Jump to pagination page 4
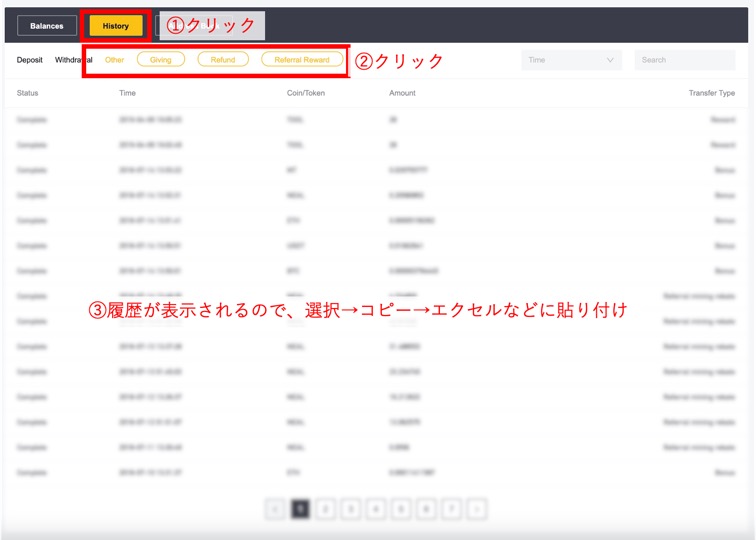 click(376, 509)
